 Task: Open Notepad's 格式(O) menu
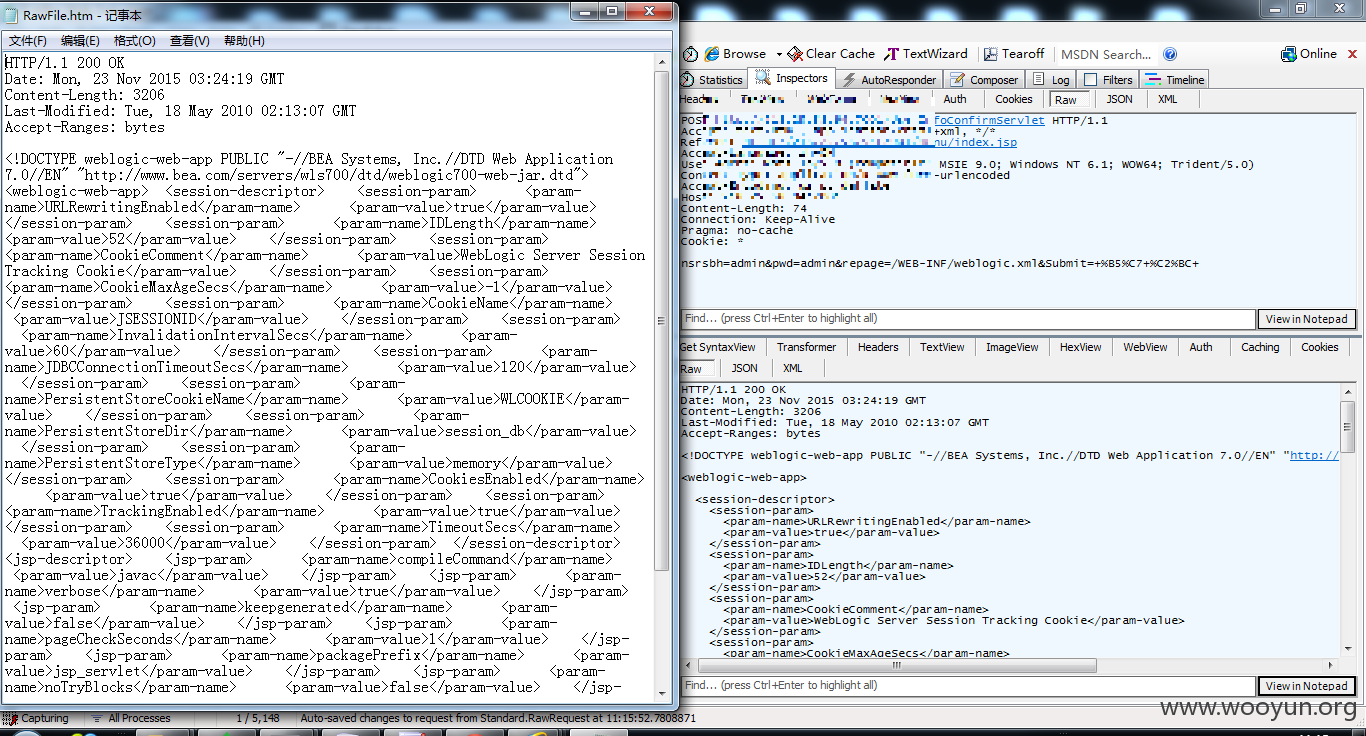(x=135, y=41)
